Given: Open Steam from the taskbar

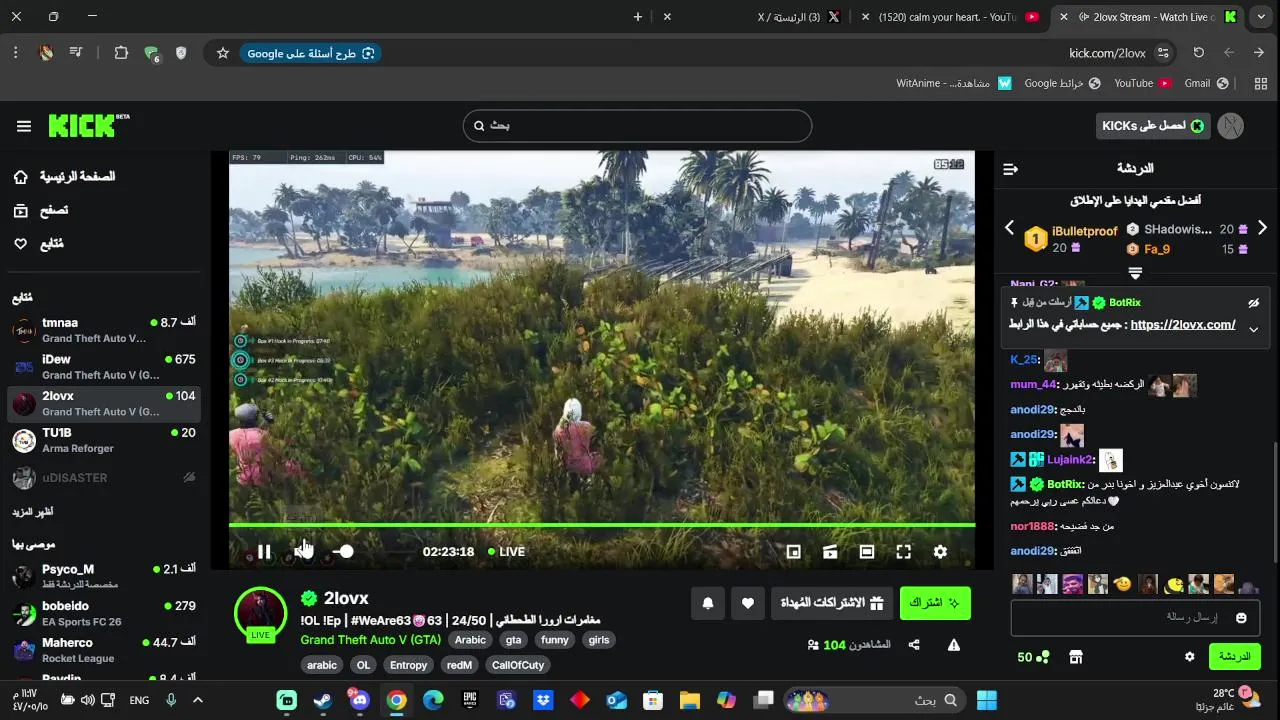Looking at the screenshot, I should [323, 700].
